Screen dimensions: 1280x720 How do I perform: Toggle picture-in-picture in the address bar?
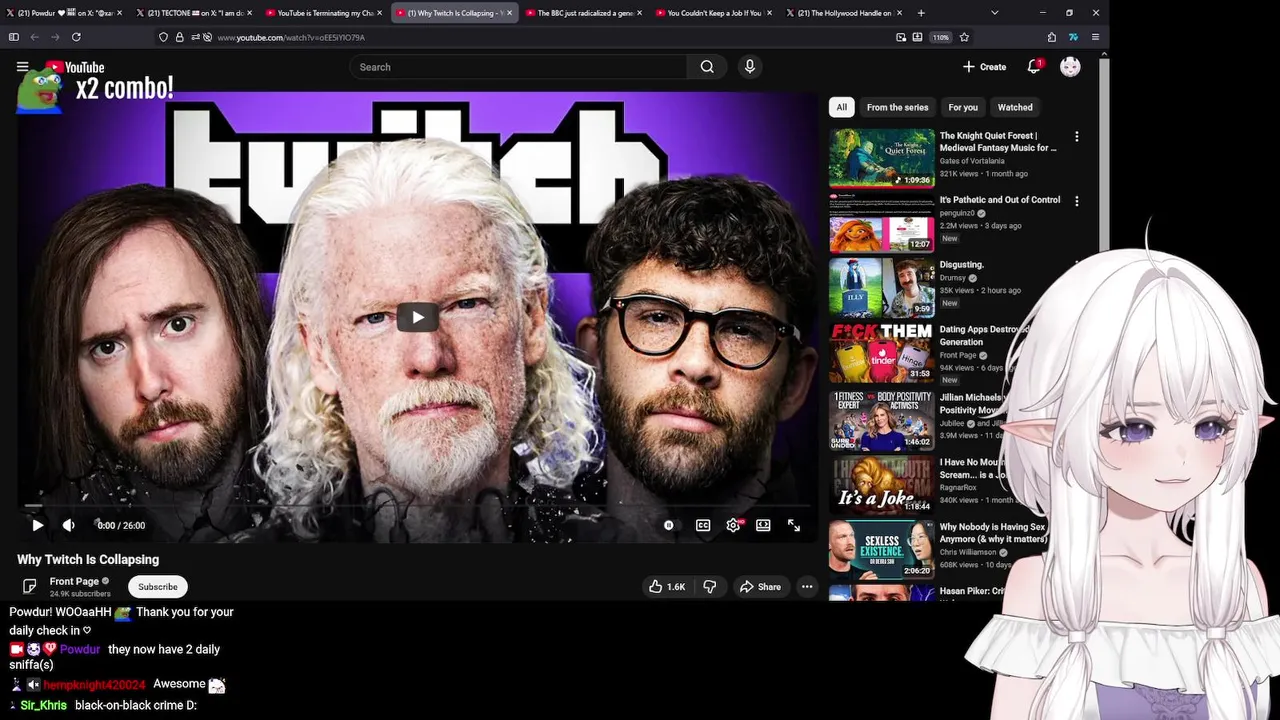(901, 37)
